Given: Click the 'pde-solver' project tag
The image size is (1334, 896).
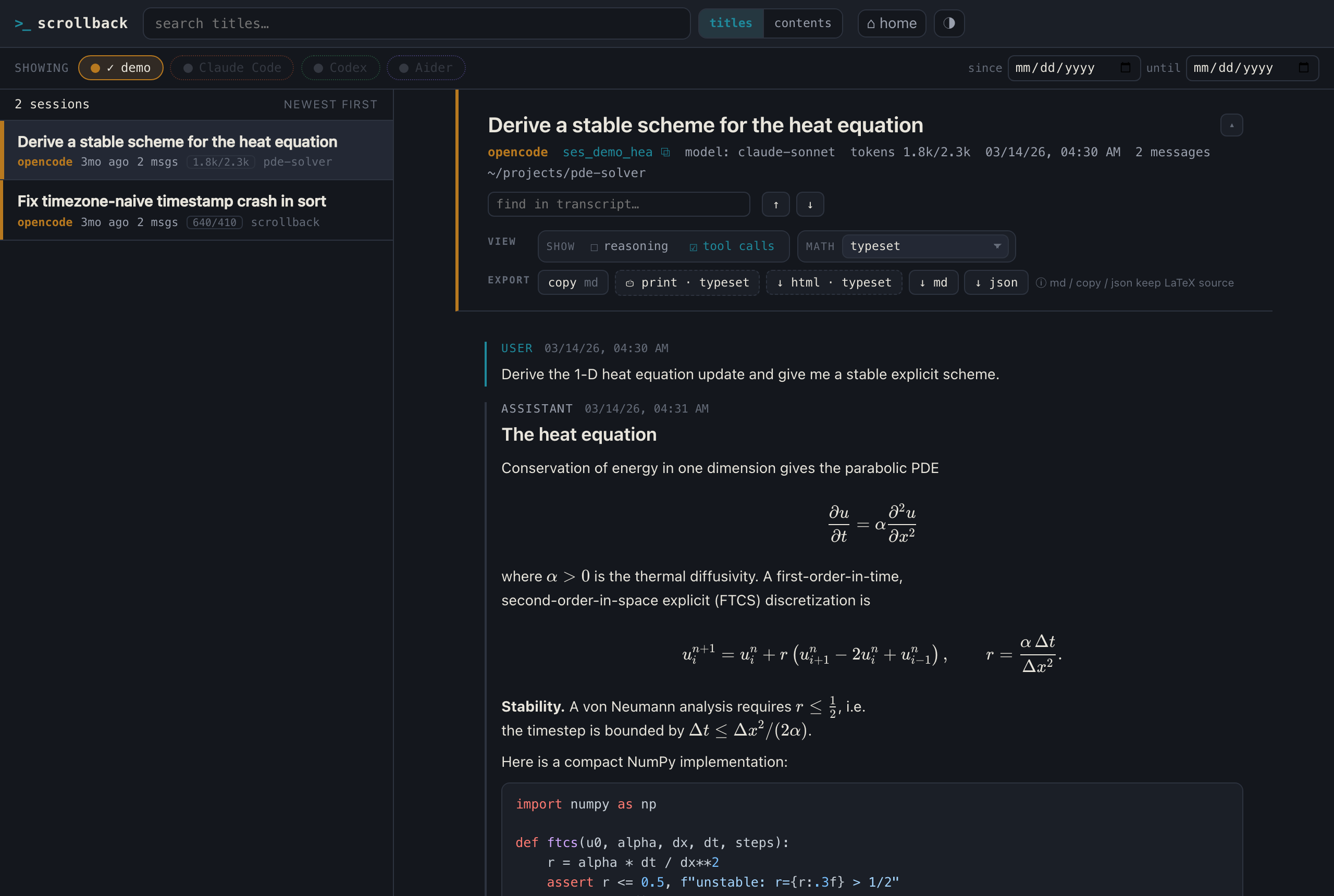Looking at the screenshot, I should pyautogui.click(x=297, y=163).
